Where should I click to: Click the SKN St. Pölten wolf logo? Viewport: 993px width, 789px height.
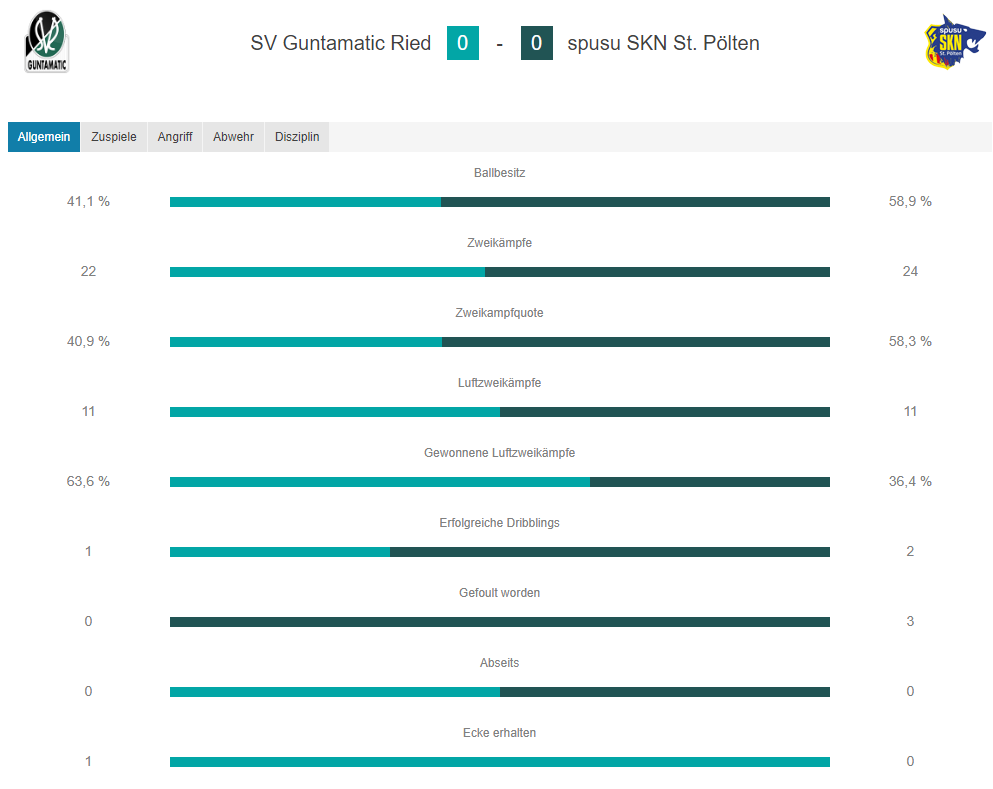(x=954, y=42)
